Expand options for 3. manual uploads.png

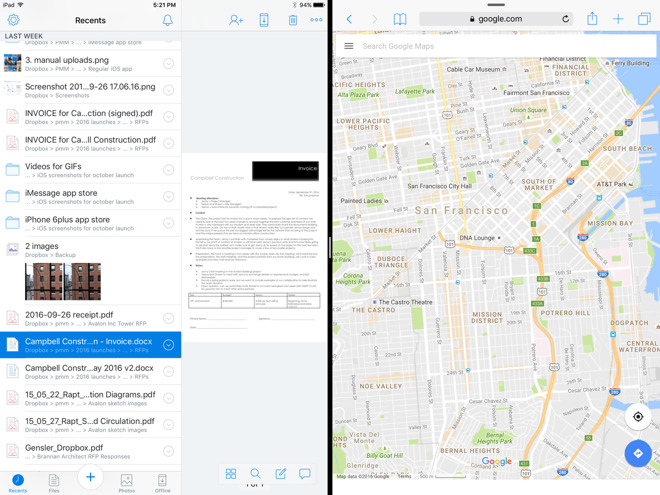coord(168,64)
